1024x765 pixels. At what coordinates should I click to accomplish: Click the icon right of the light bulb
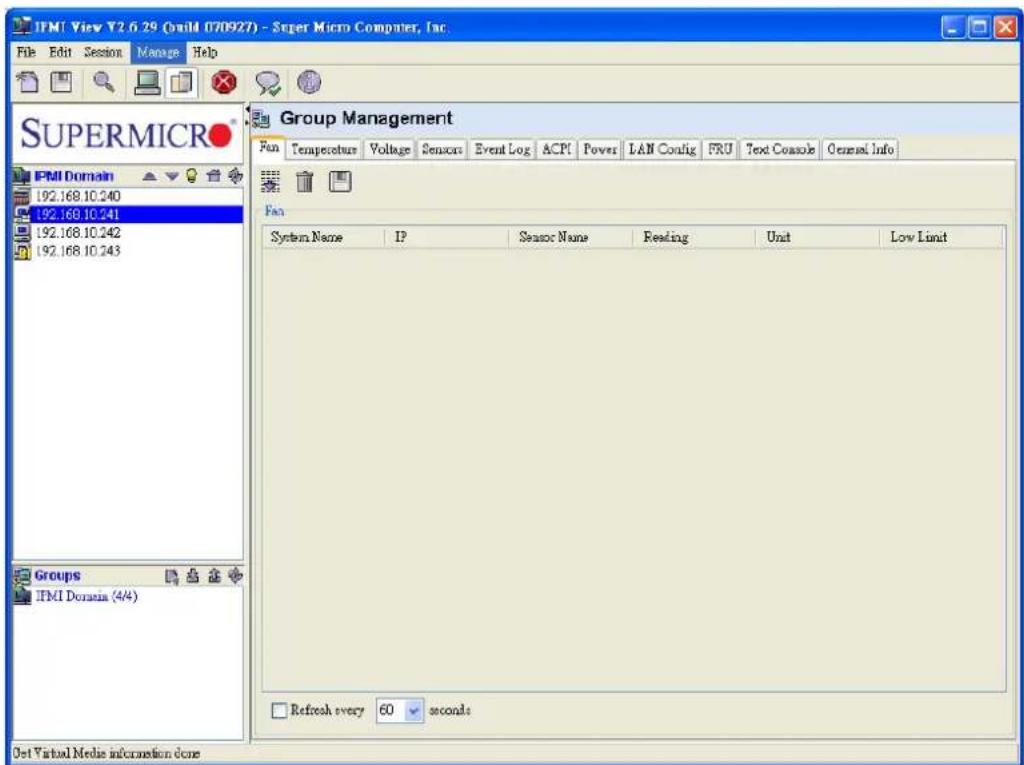(x=214, y=175)
